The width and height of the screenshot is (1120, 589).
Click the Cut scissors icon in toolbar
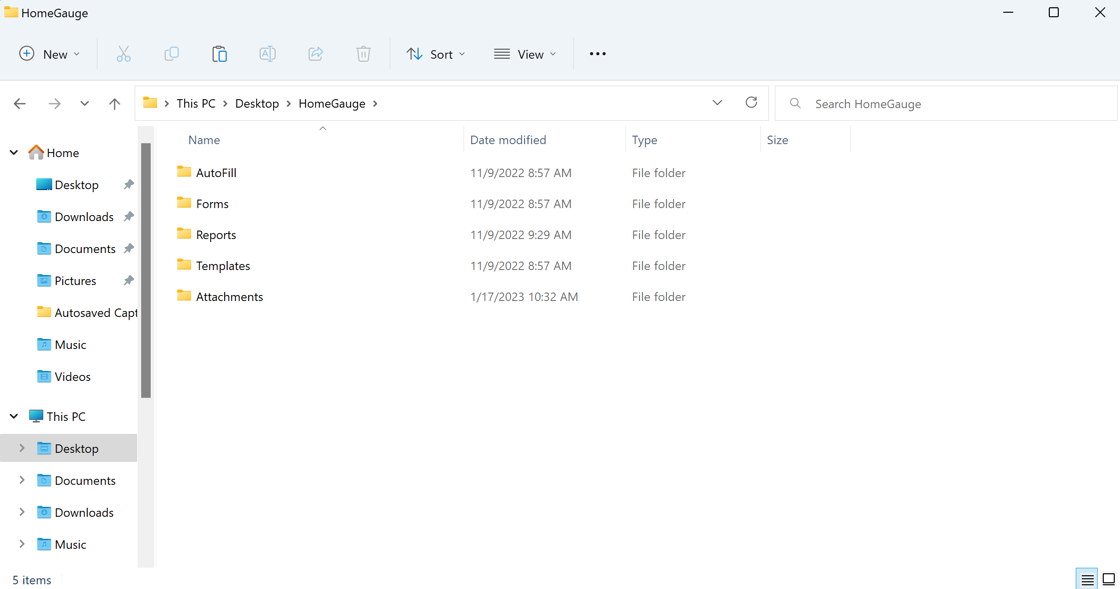(x=123, y=54)
